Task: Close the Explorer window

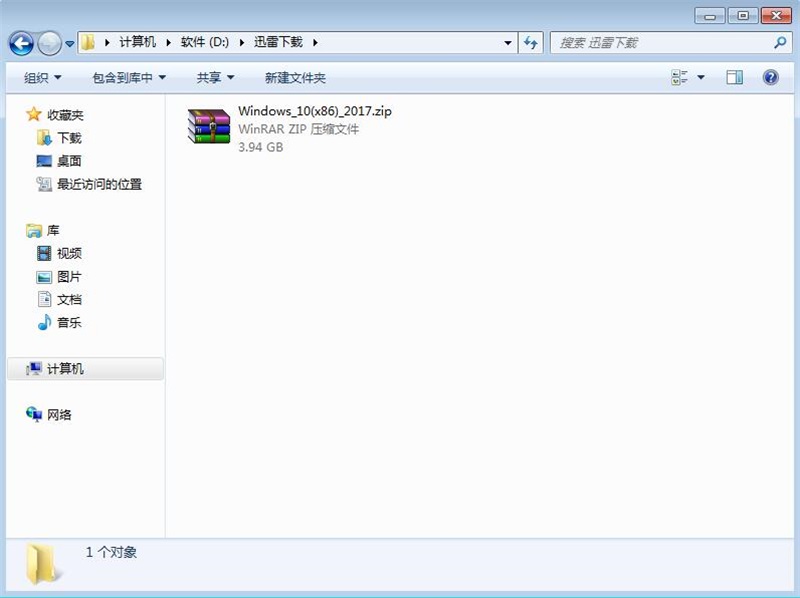Action: 776,15
